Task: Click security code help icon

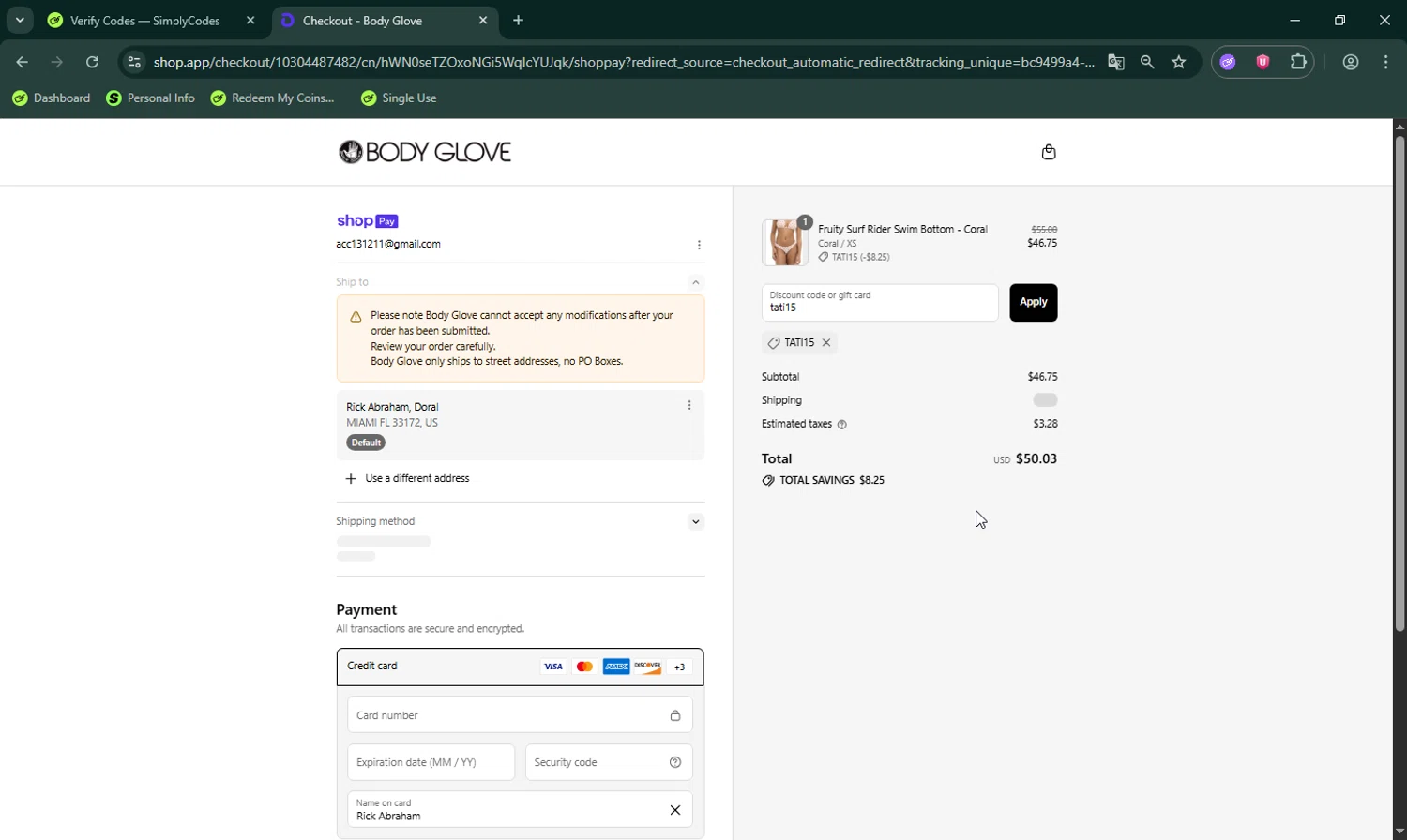Action: click(675, 762)
